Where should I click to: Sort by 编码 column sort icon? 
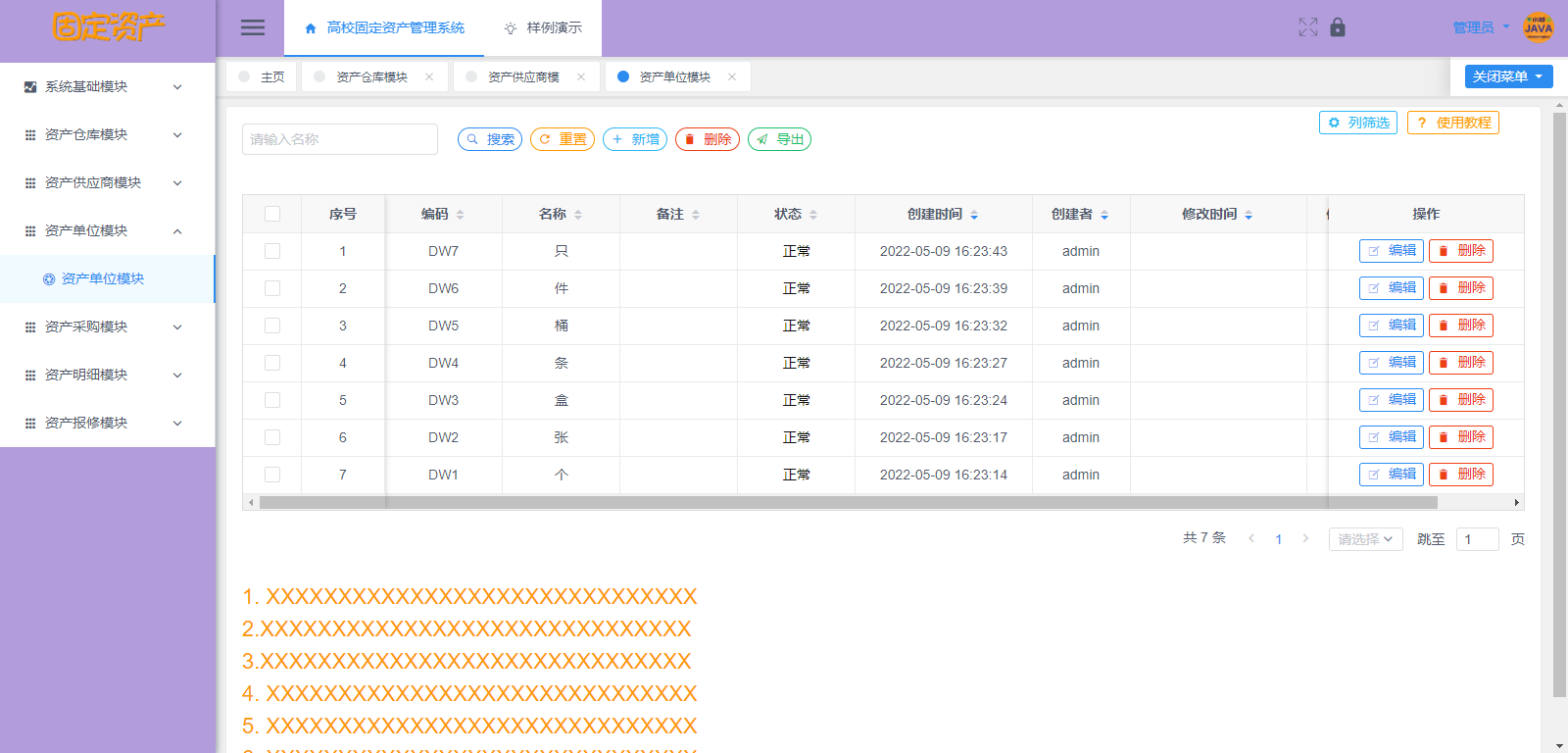[461, 215]
